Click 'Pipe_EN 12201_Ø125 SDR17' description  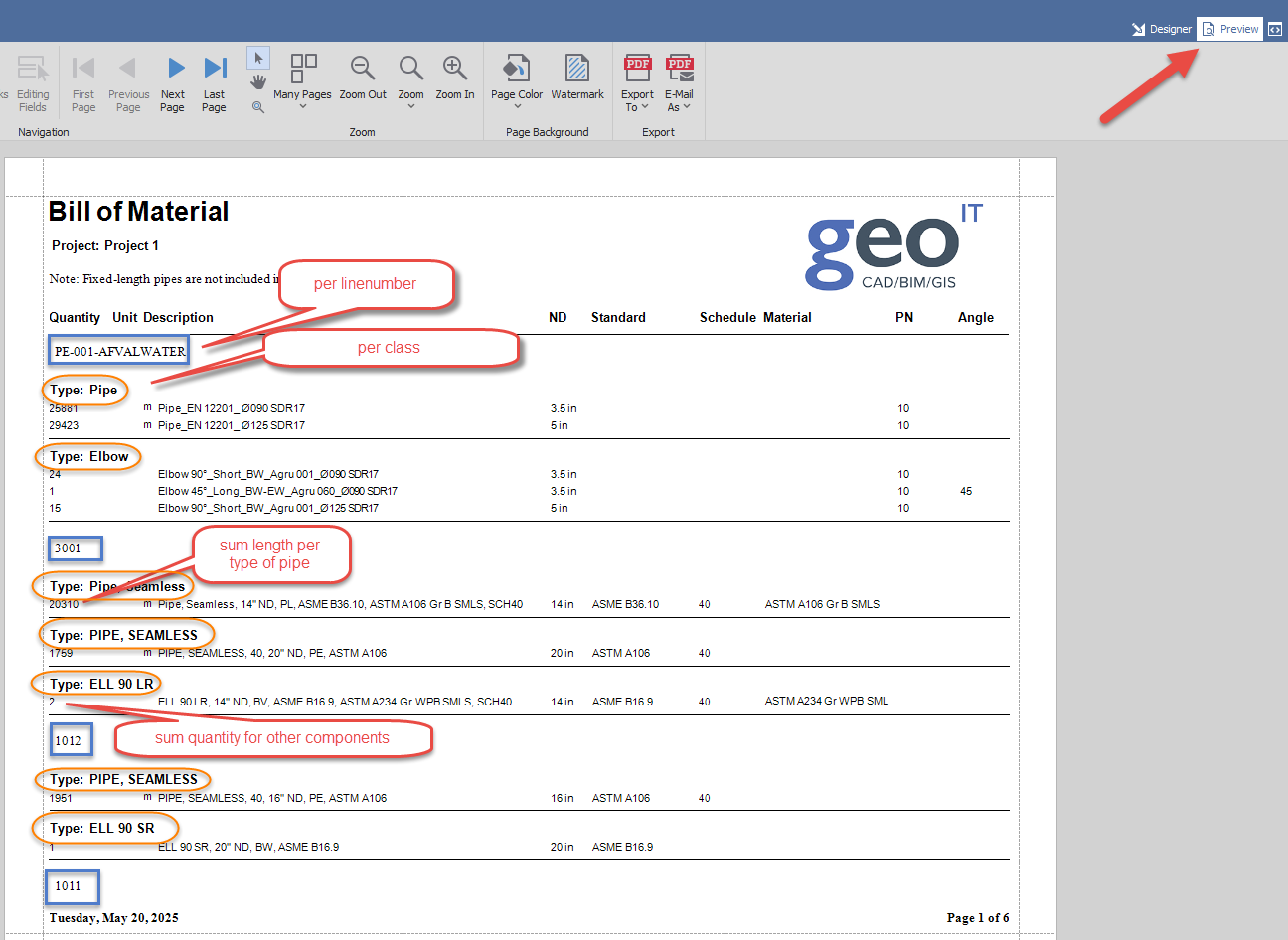point(232,425)
